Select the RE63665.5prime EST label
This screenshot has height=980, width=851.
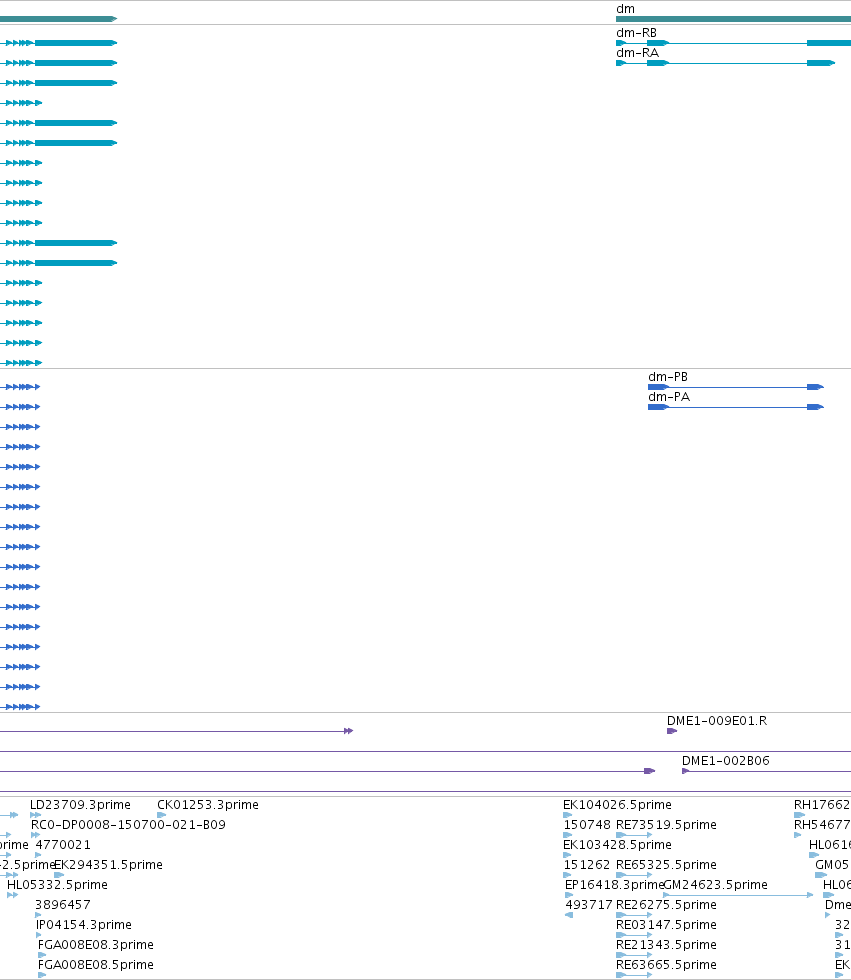666,964
